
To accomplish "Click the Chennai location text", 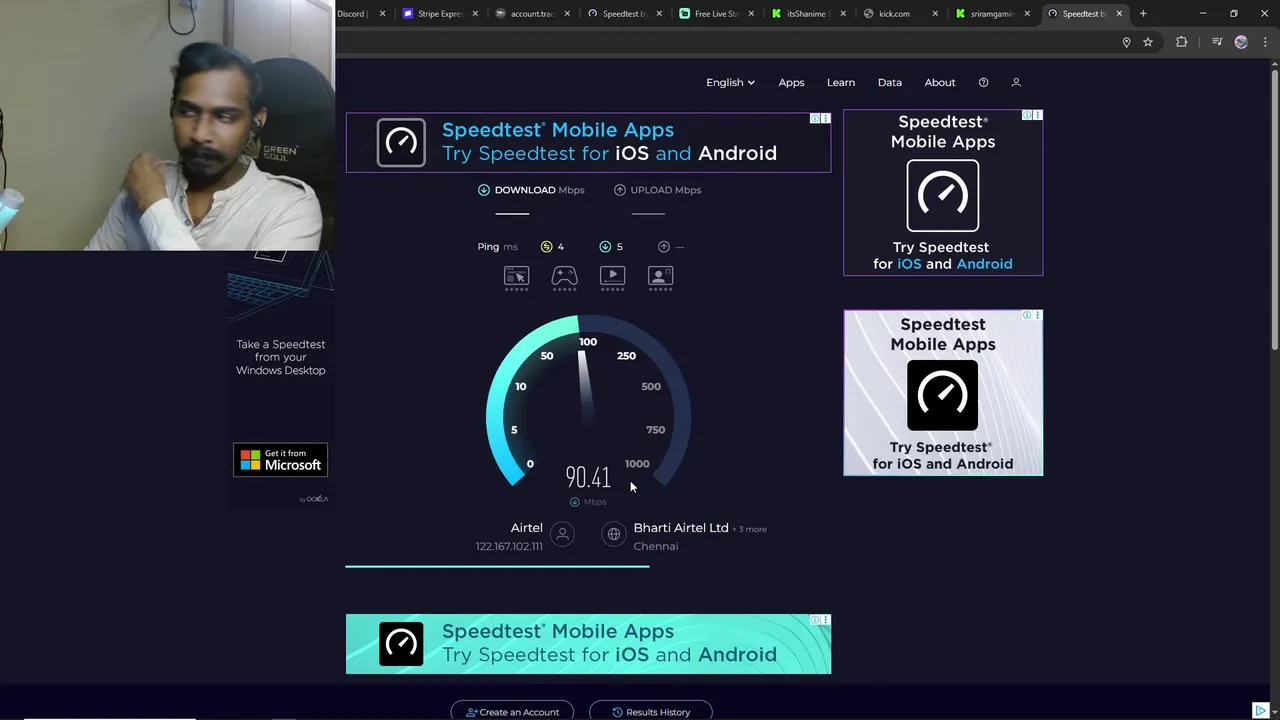I will click(656, 546).
